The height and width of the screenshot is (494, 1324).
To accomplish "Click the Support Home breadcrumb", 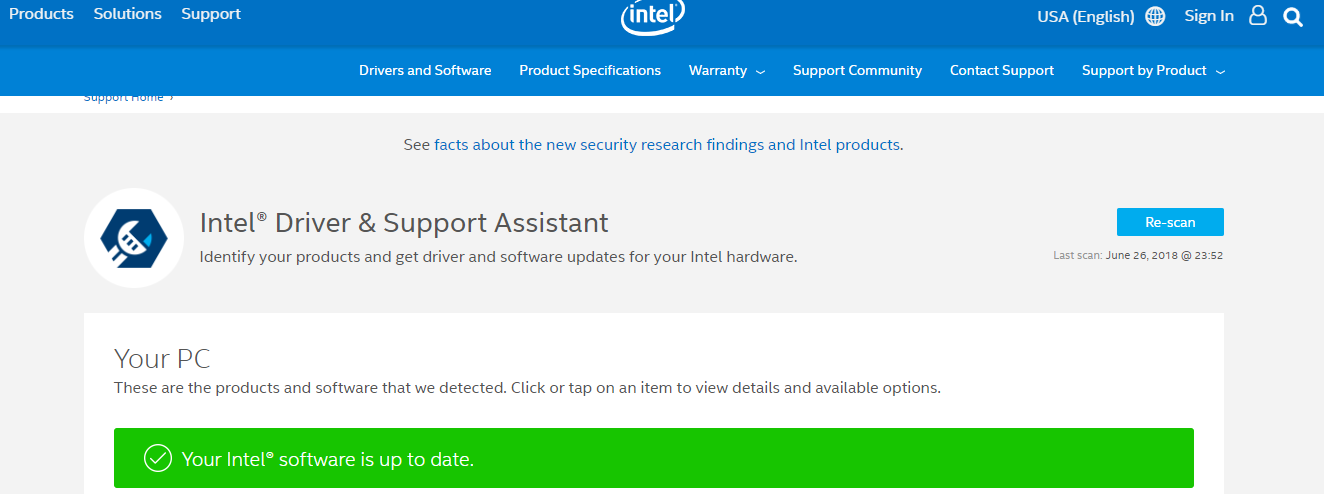I will click(124, 98).
